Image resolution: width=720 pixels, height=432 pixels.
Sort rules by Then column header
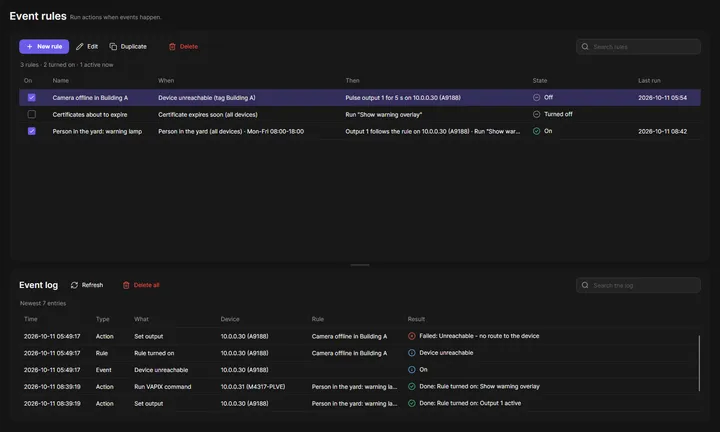coord(352,80)
